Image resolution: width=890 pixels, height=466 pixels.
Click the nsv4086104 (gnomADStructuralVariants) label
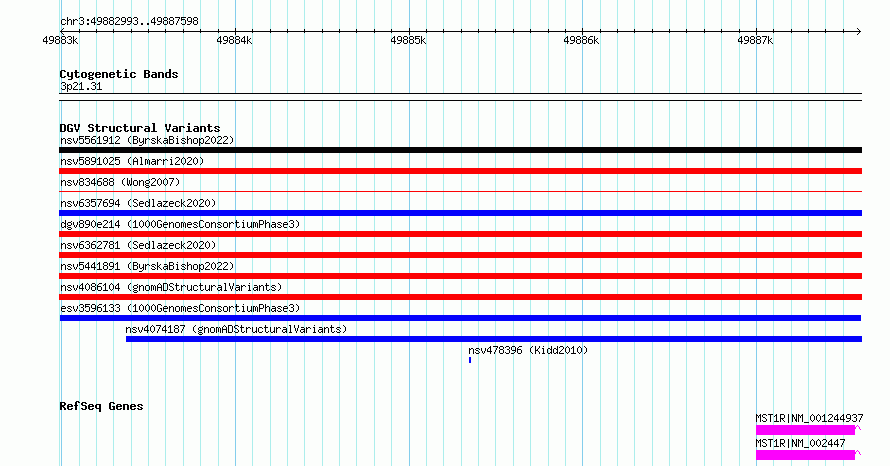171,287
